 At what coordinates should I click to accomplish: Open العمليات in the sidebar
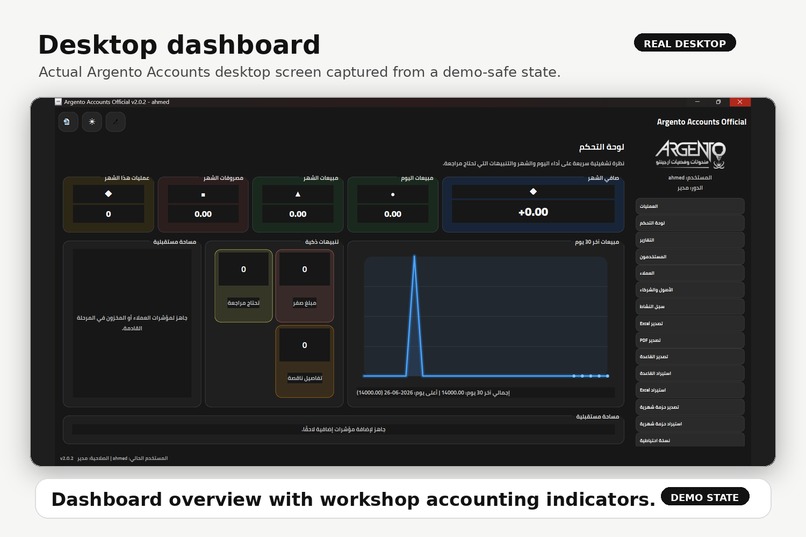(690, 206)
